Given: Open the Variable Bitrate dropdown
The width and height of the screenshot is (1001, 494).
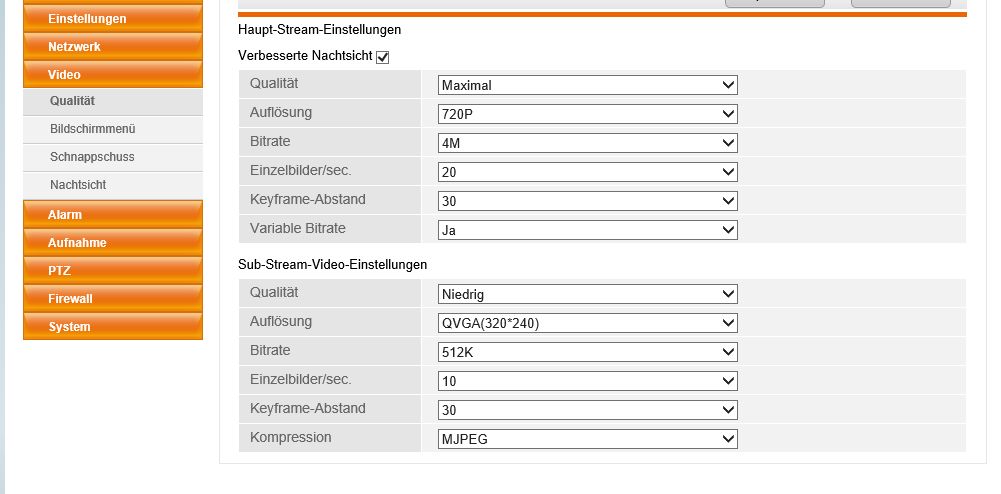Looking at the screenshot, I should click(x=587, y=230).
